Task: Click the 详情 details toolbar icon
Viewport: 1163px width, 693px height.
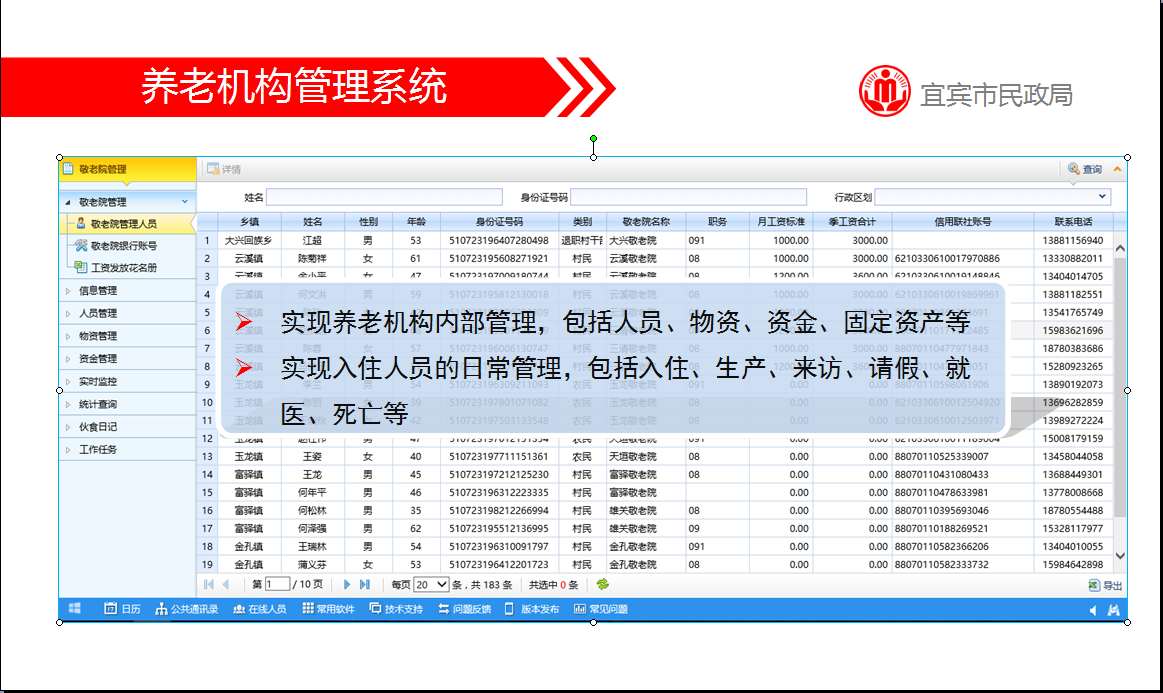Action: [x=213, y=169]
